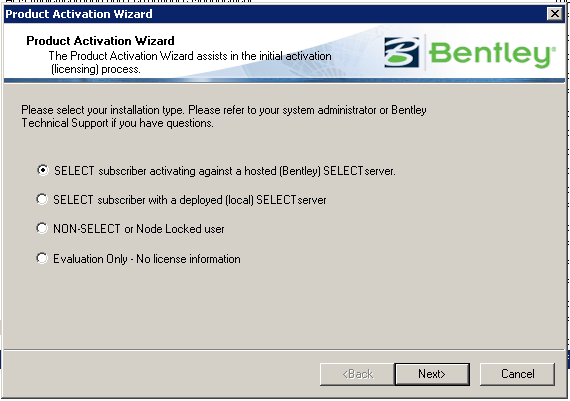This screenshot has width=570, height=401.
Task: Click the 'Evaluation Only - No license information' label
Action: pos(147,259)
